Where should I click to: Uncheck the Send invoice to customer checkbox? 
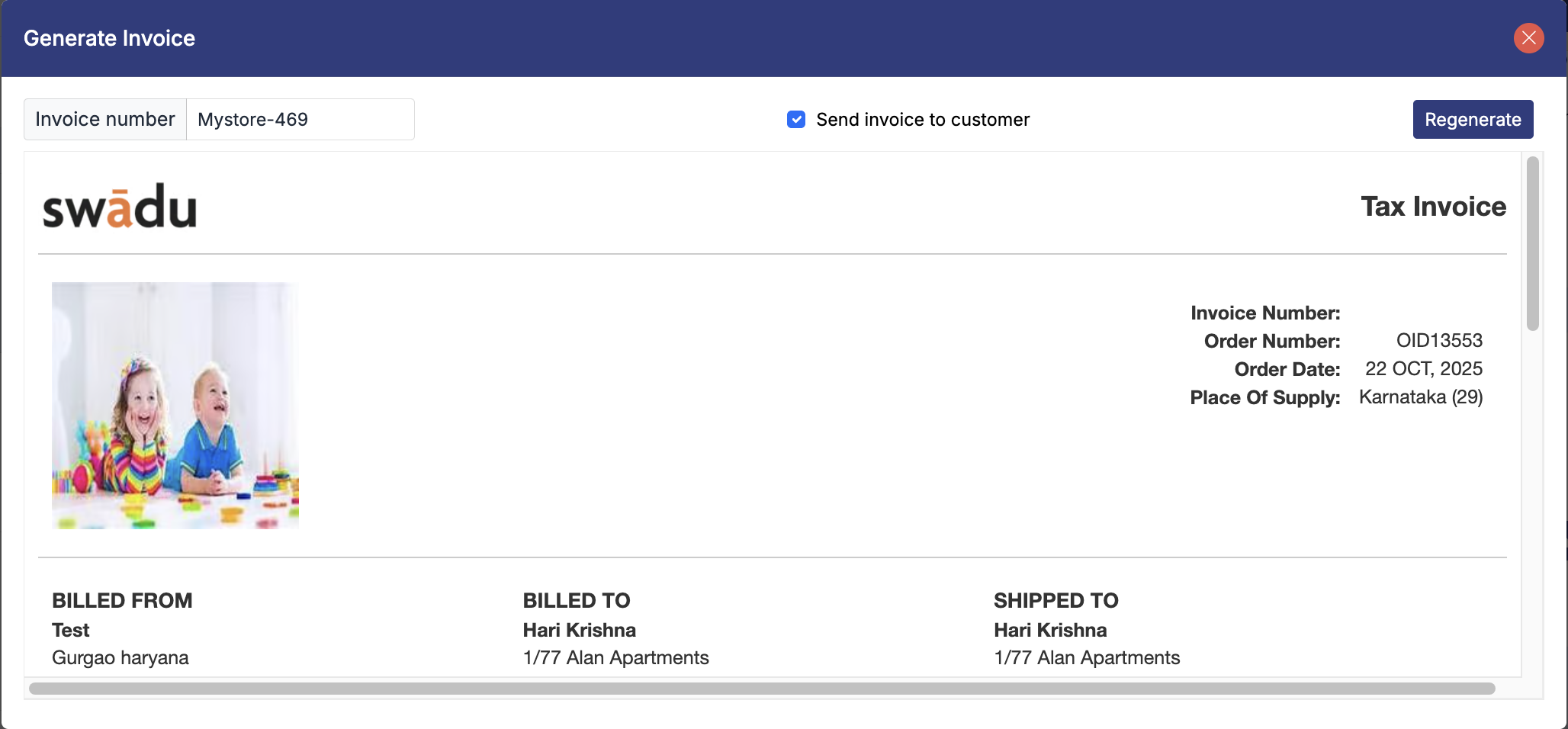tap(796, 120)
